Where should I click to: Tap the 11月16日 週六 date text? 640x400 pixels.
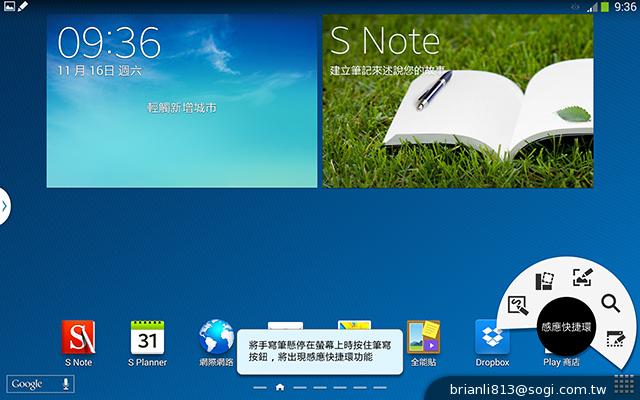[x=99, y=71]
